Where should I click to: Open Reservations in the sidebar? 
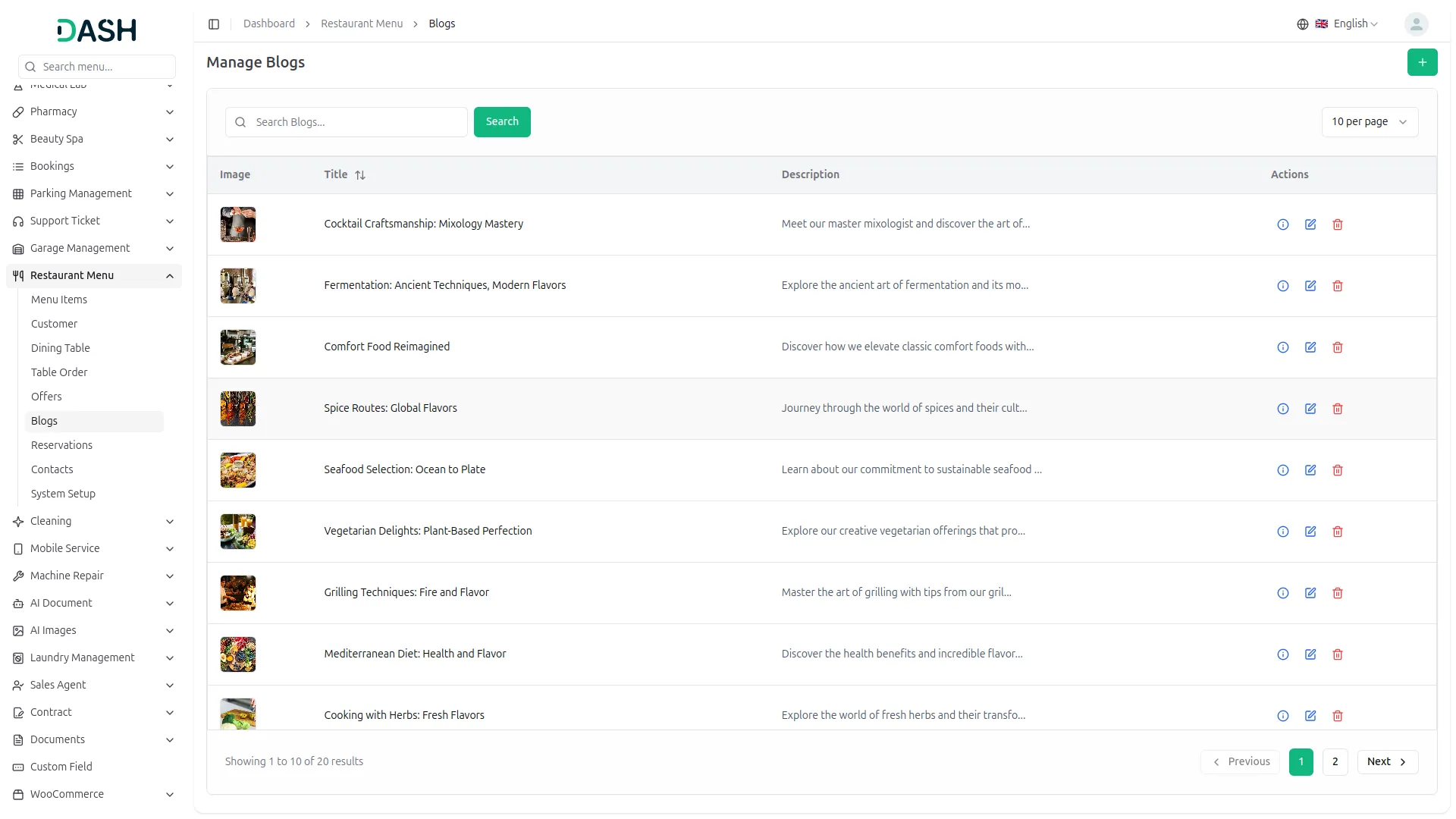(x=61, y=445)
